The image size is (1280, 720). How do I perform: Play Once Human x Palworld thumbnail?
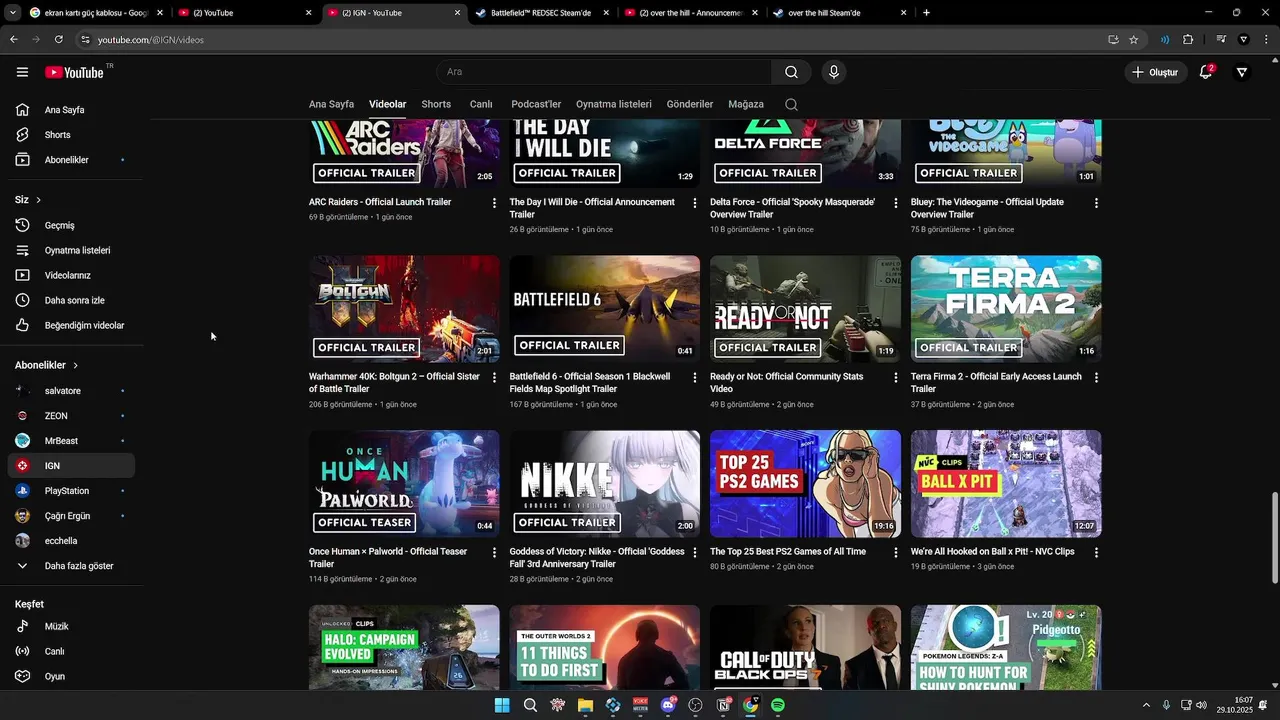404,484
